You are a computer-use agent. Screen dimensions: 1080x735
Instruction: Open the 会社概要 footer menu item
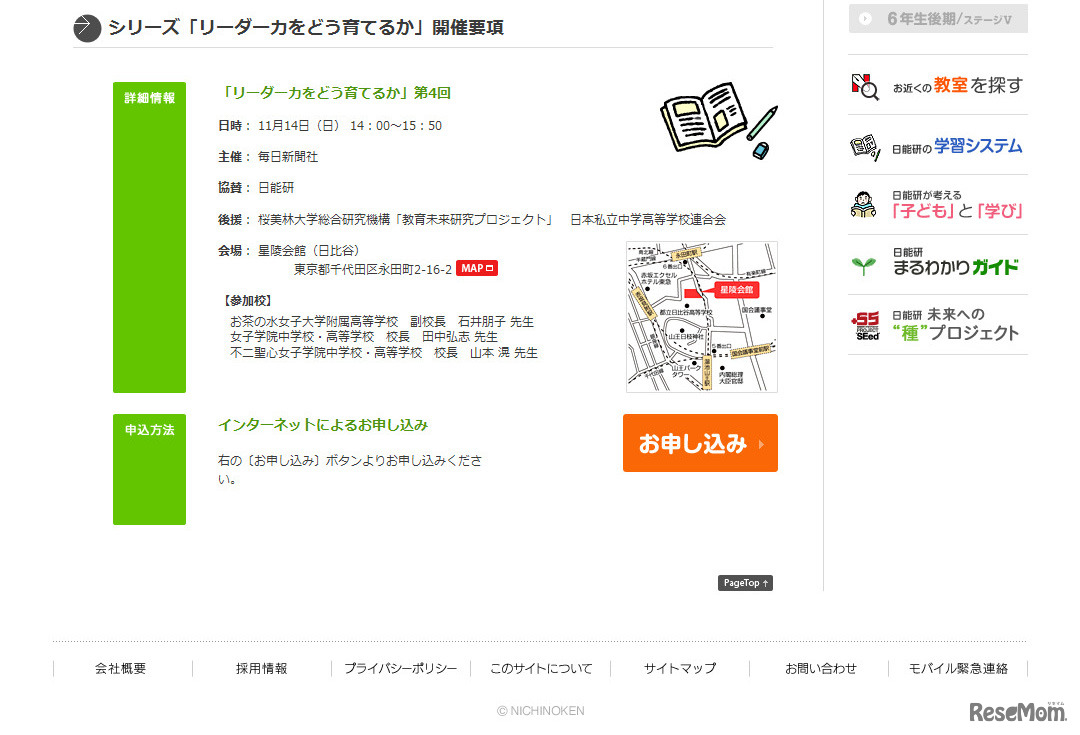point(120,668)
